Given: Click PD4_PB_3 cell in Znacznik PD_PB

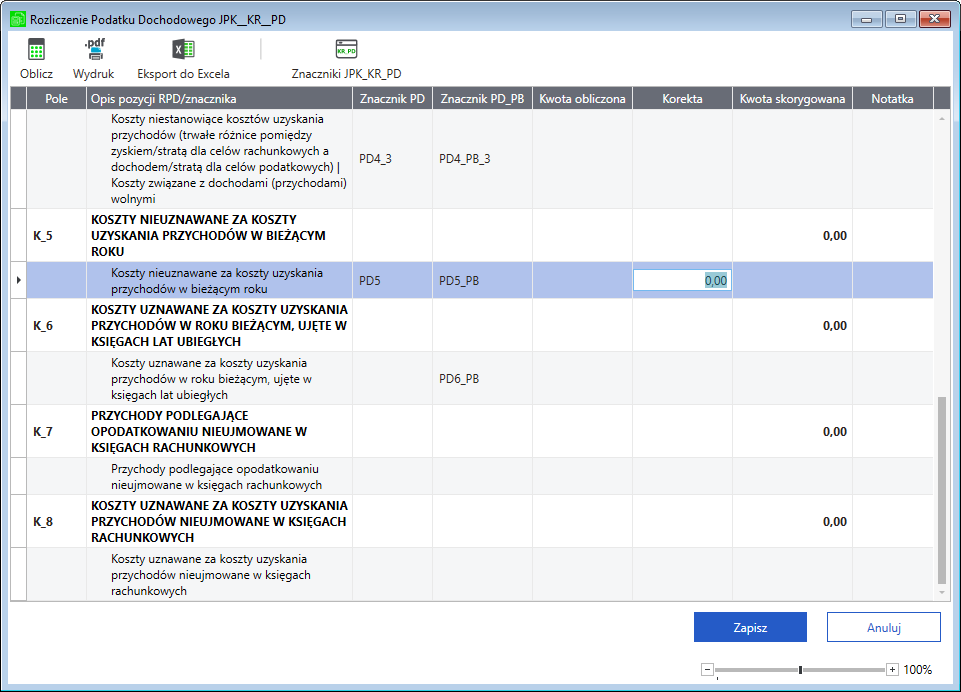Looking at the screenshot, I should [x=465, y=159].
